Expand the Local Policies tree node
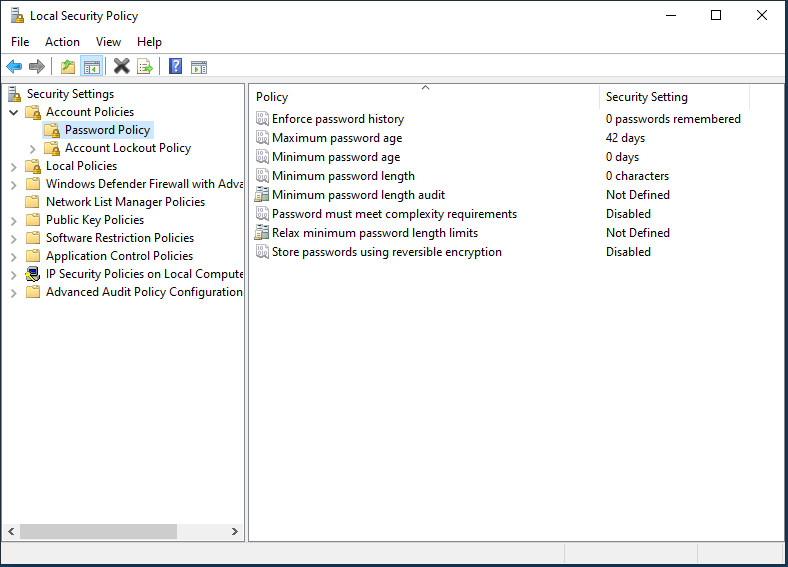The width and height of the screenshot is (788, 567). pyautogui.click(x=14, y=167)
